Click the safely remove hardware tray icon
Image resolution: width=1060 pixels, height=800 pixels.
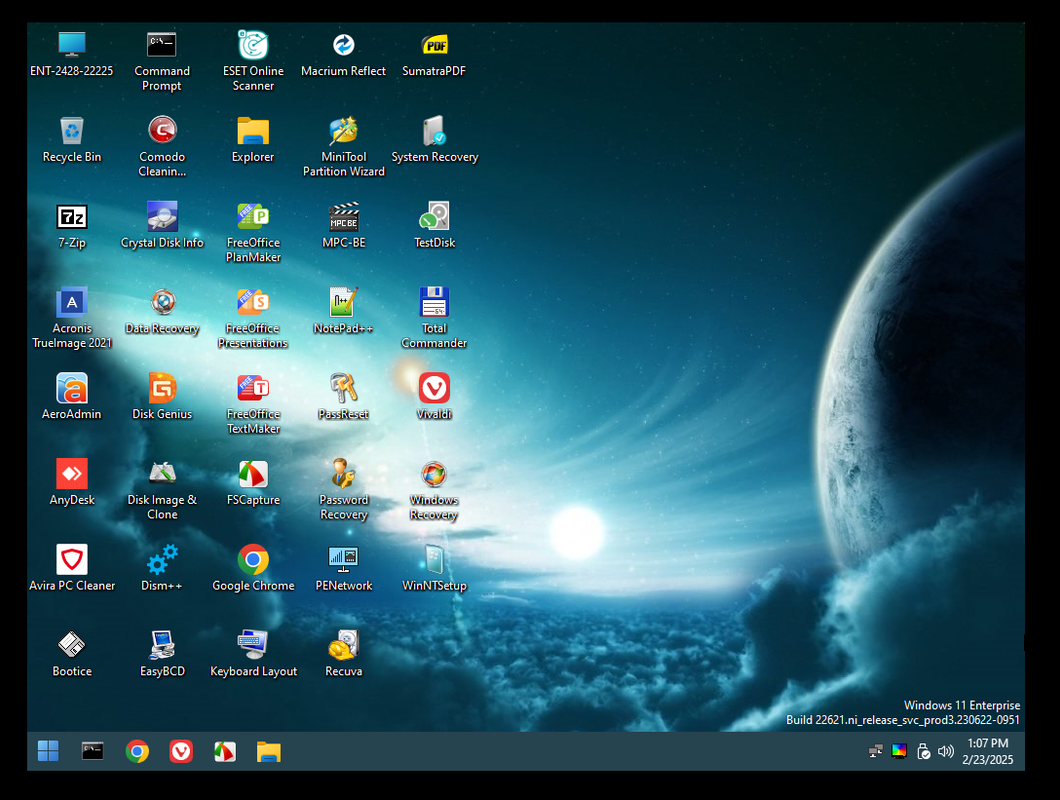coord(923,751)
